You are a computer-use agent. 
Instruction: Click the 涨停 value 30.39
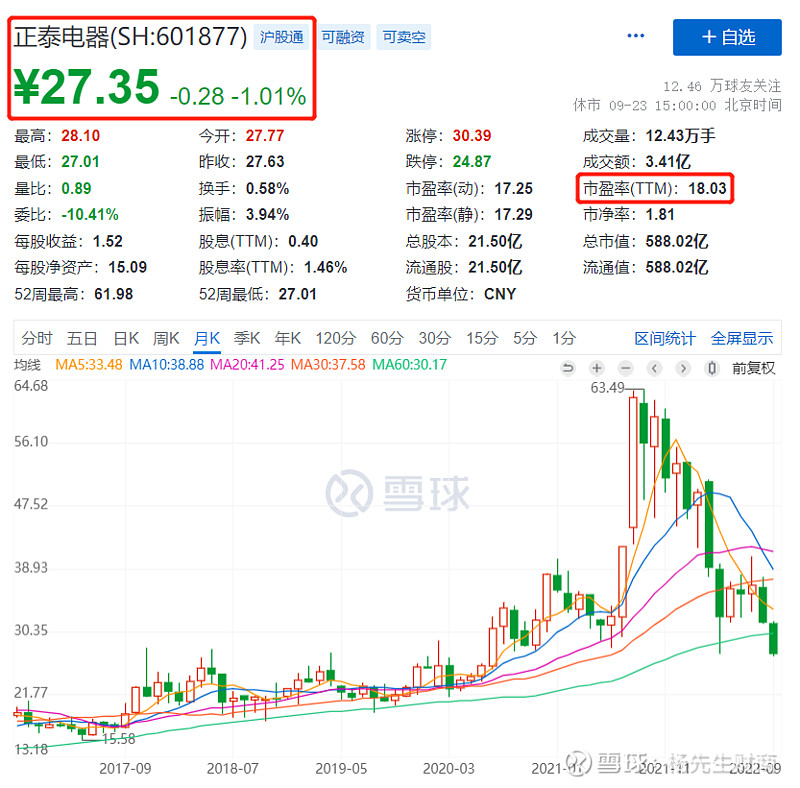coord(472,136)
